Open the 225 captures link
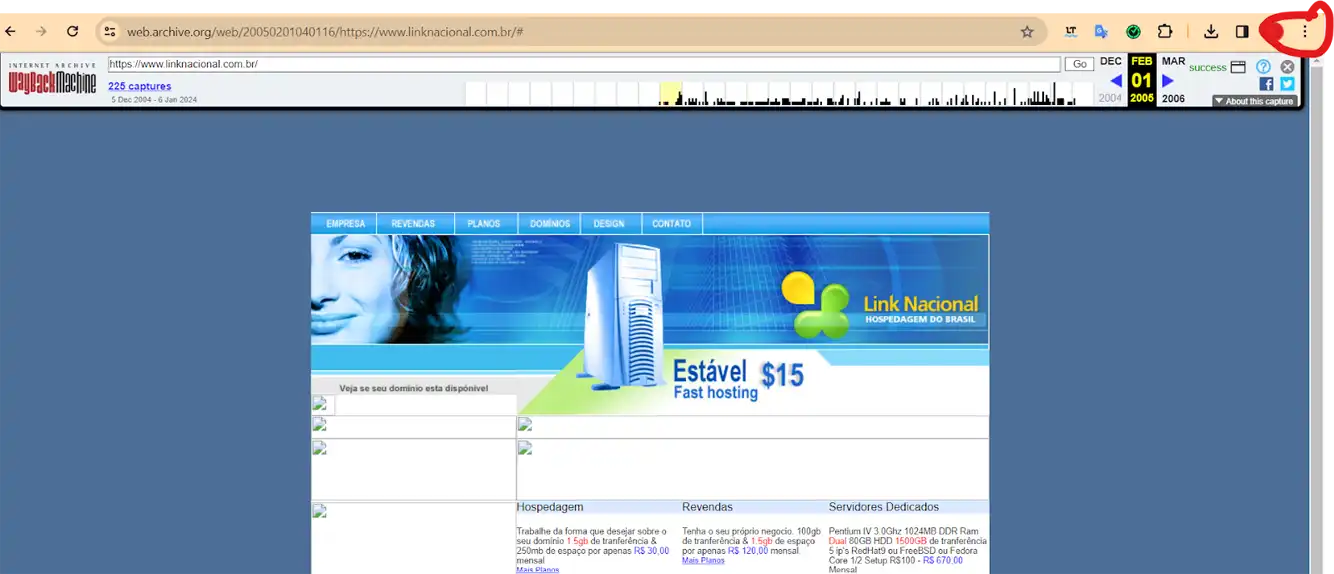Screen dimensions: 1334x574 pos(140,86)
